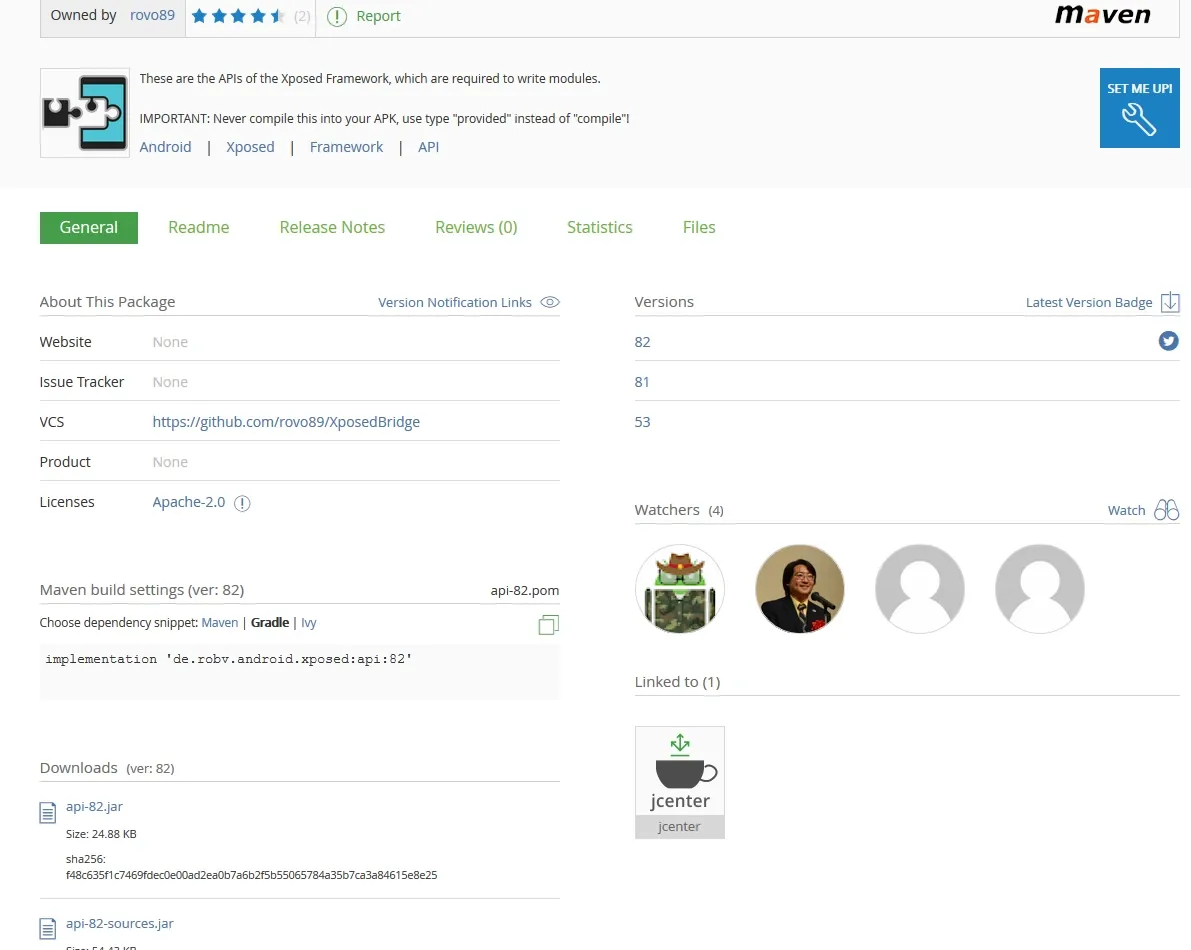This screenshot has width=1191, height=950.
Task: Switch to the Readme tab
Action: tap(199, 228)
